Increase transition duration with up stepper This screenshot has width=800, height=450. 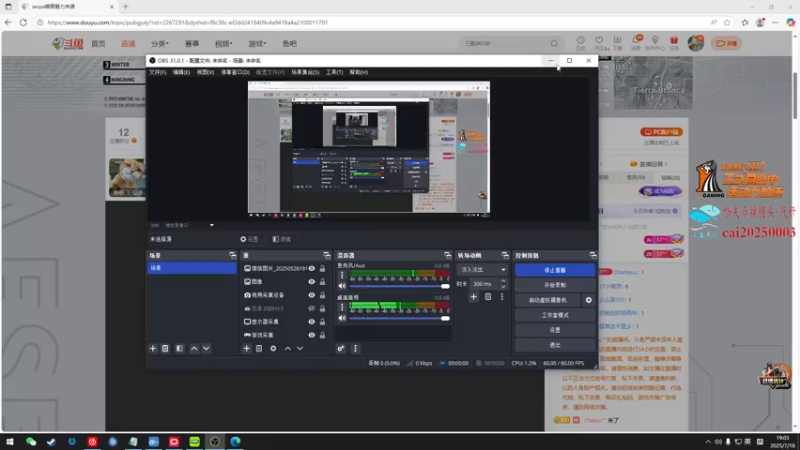(503, 281)
